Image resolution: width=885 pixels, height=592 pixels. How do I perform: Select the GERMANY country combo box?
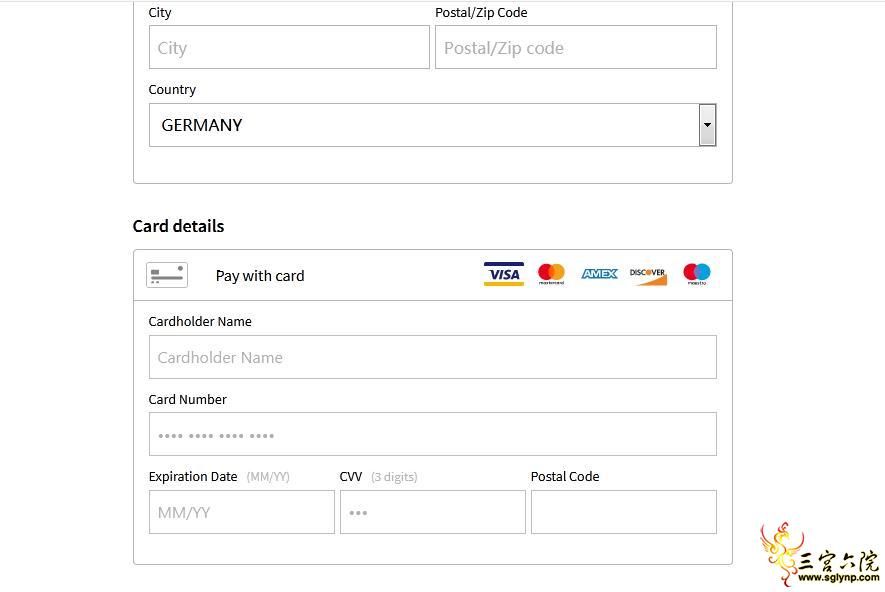click(432, 125)
